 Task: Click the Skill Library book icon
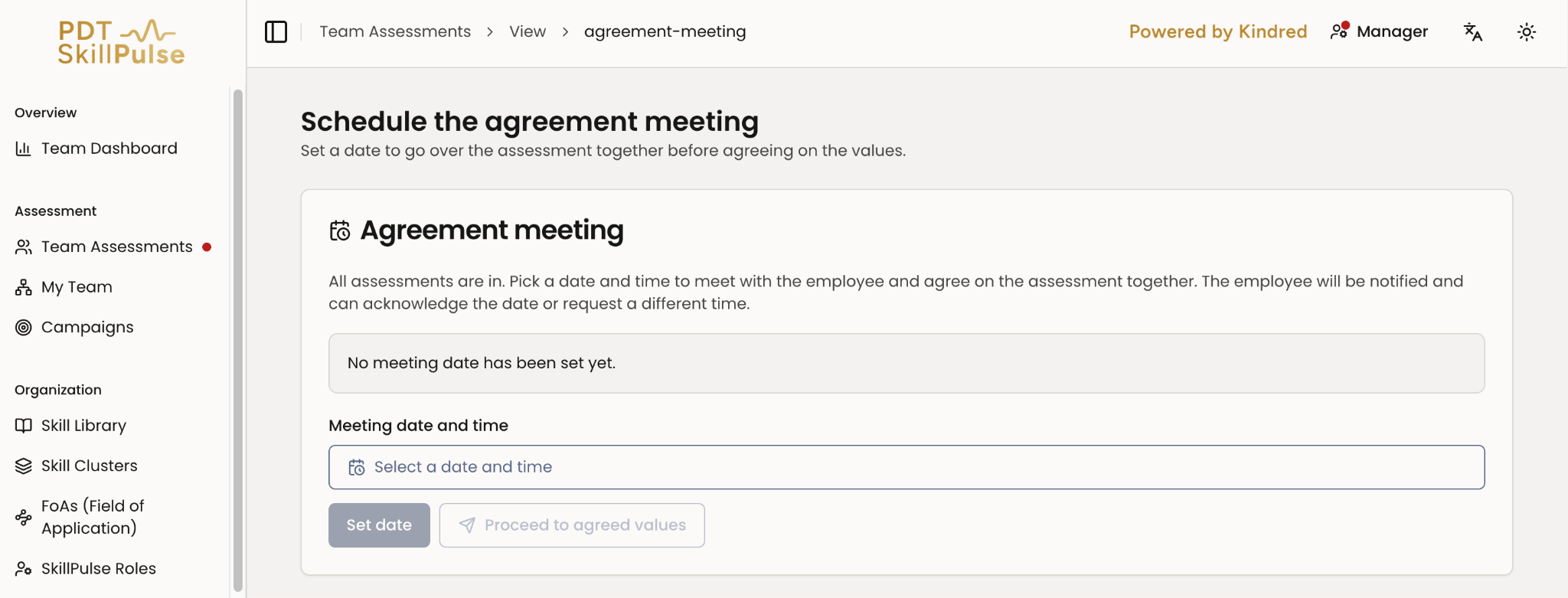(x=24, y=426)
